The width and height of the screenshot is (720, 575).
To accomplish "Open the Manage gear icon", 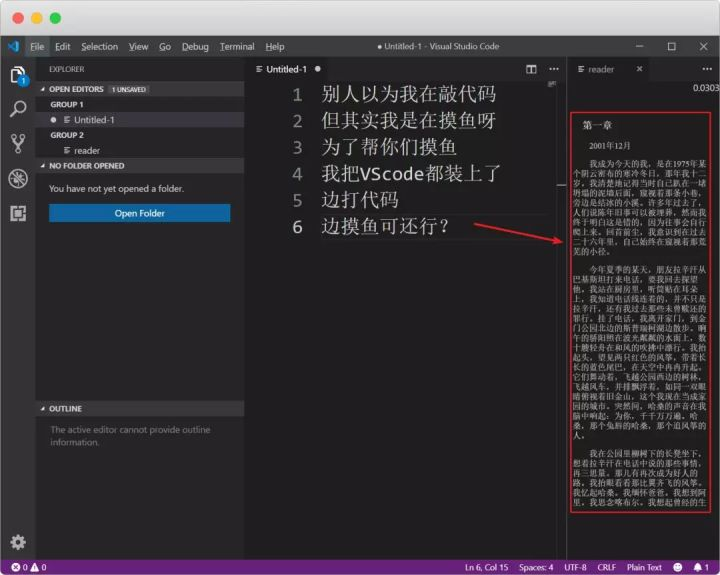I will pyautogui.click(x=18, y=542).
